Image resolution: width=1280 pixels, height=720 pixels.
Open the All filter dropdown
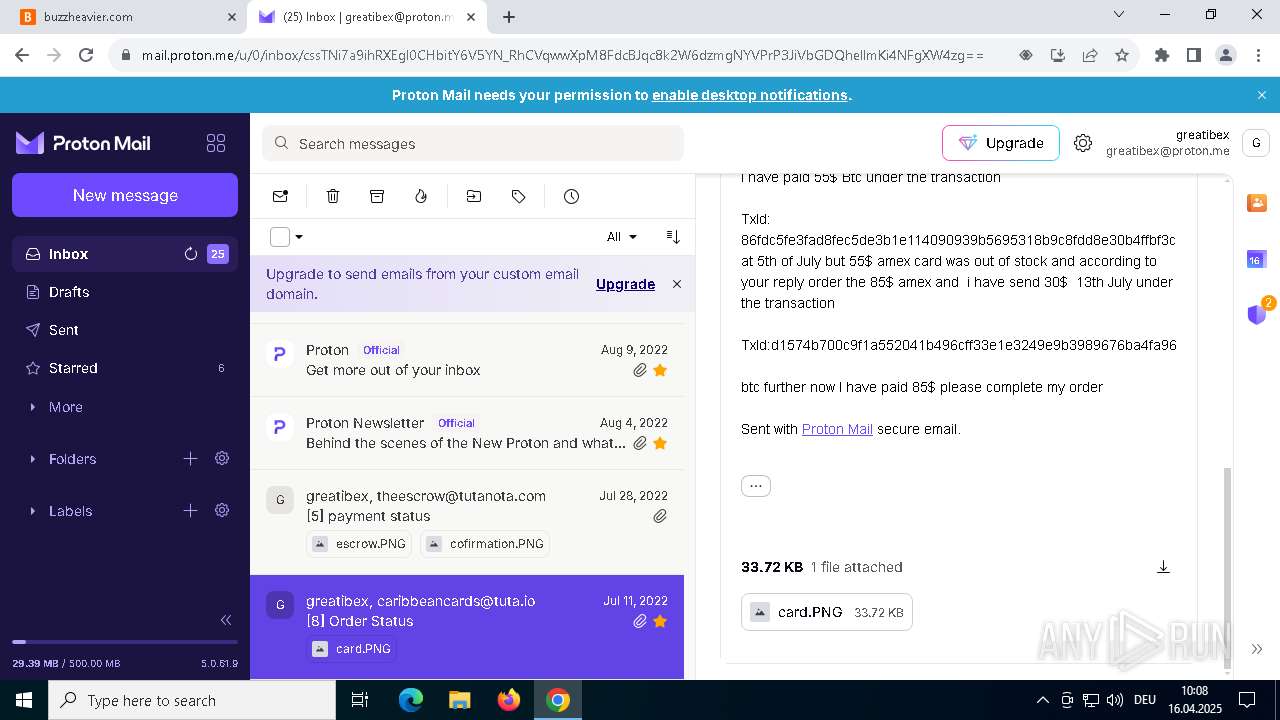[x=621, y=237]
